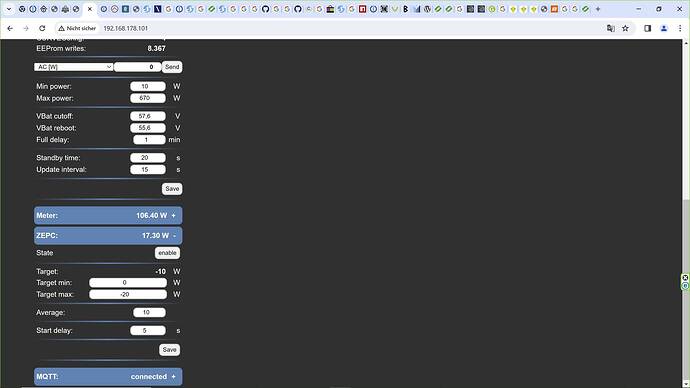
Task: Click the green circle overlay icon at right edge
Action: coord(685,286)
